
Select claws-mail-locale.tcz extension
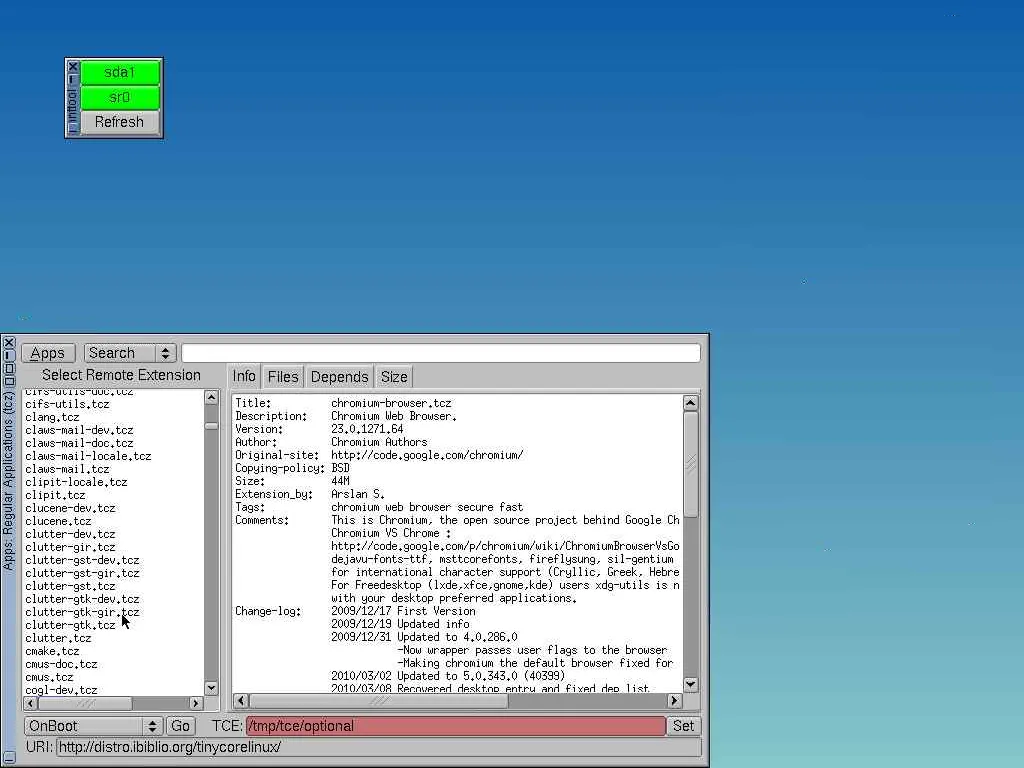coord(88,456)
